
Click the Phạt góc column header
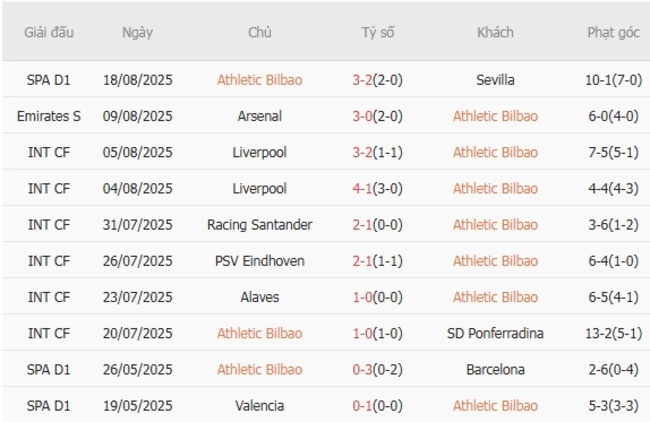pos(613,32)
